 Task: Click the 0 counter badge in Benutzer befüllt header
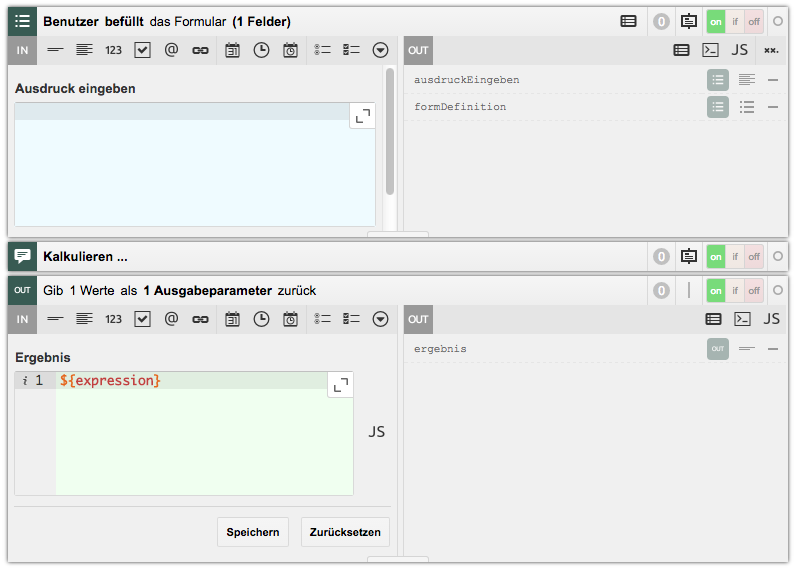pos(661,21)
